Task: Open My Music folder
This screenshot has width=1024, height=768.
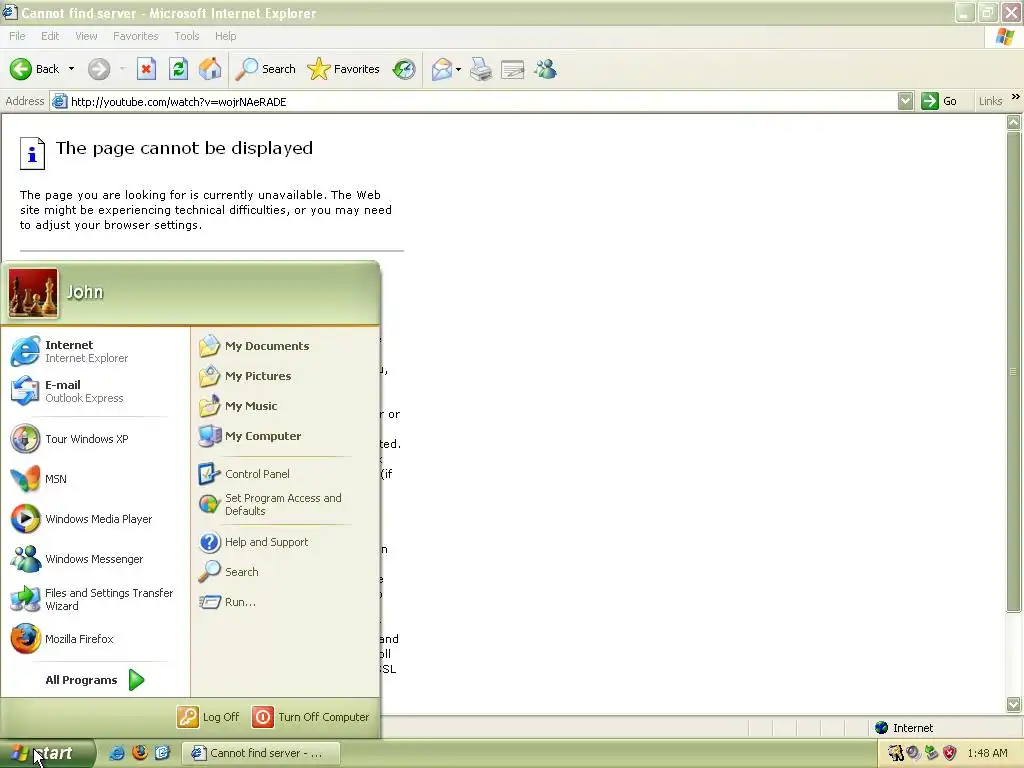Action: pos(285,406)
